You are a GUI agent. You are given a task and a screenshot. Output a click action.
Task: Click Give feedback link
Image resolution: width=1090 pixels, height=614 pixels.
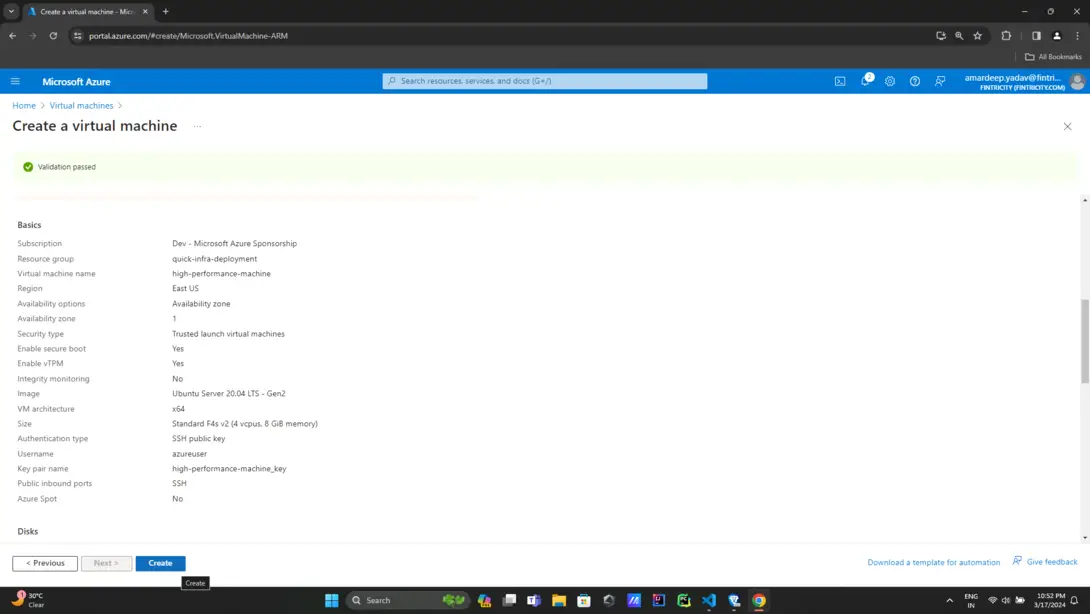[1045, 561]
